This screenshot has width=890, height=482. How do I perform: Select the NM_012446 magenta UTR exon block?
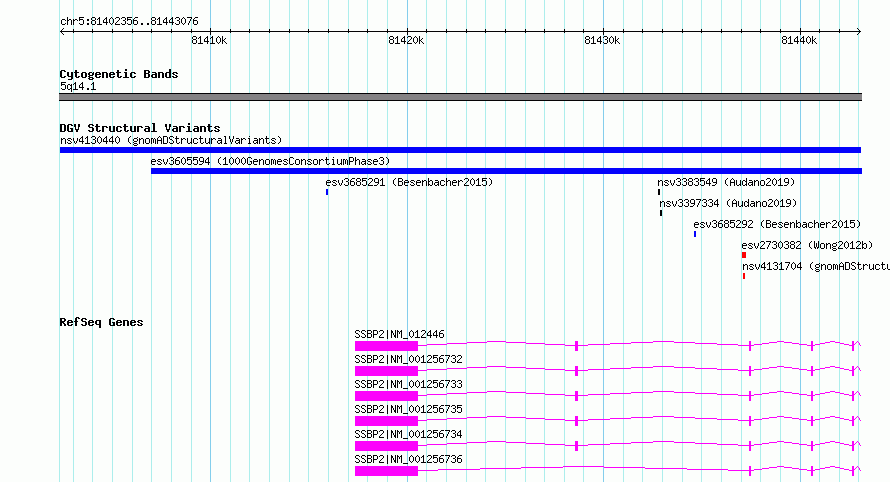[387, 346]
